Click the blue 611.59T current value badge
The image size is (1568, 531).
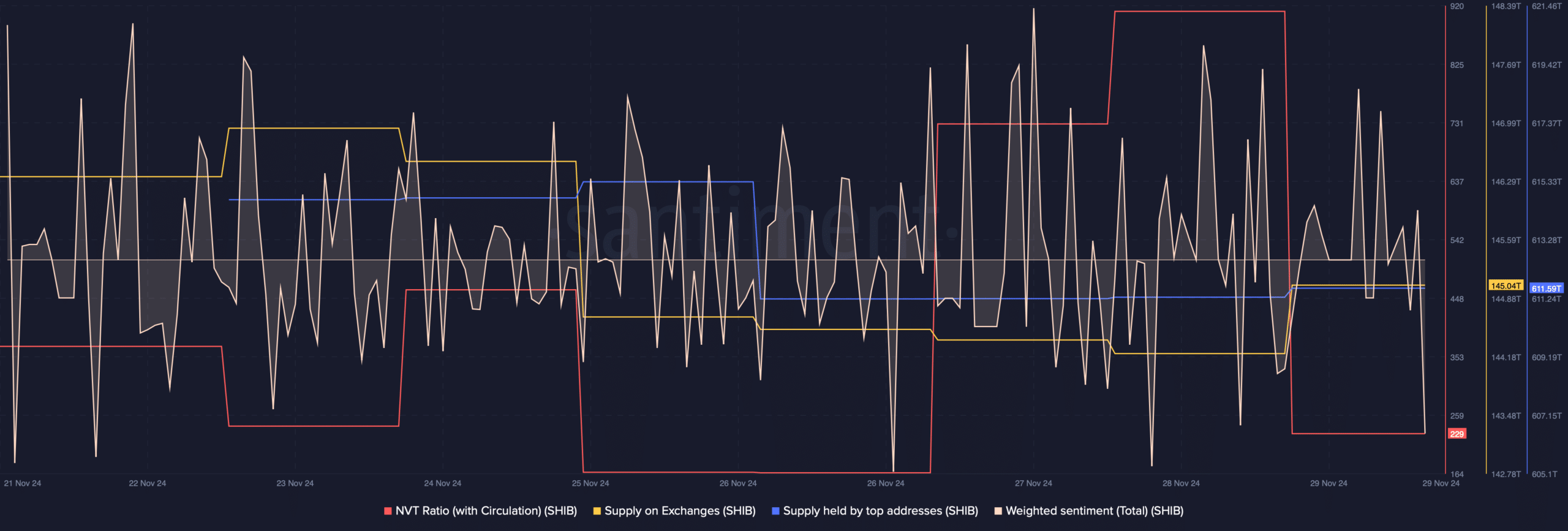pyautogui.click(x=1547, y=288)
